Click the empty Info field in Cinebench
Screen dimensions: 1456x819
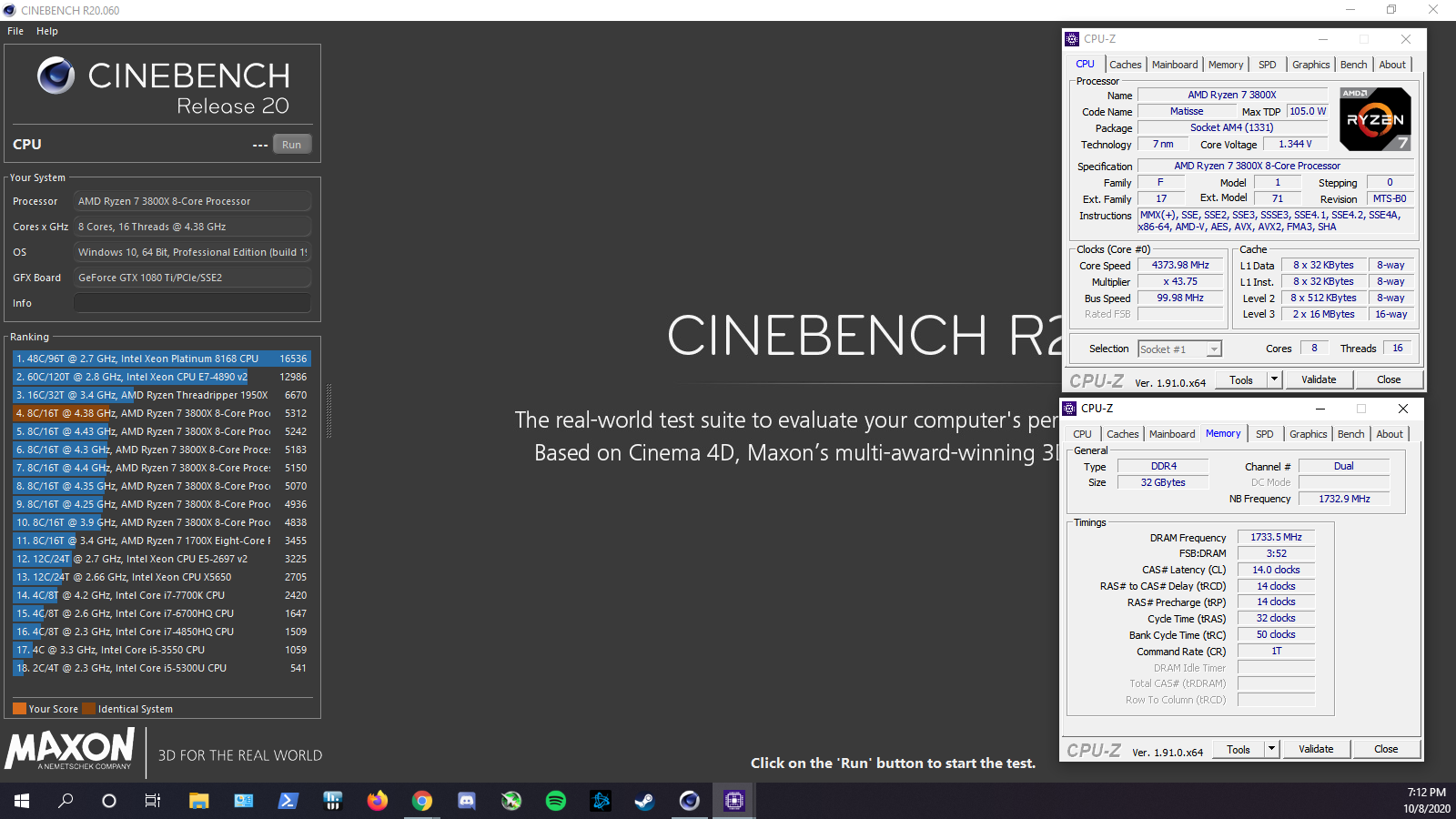(192, 303)
